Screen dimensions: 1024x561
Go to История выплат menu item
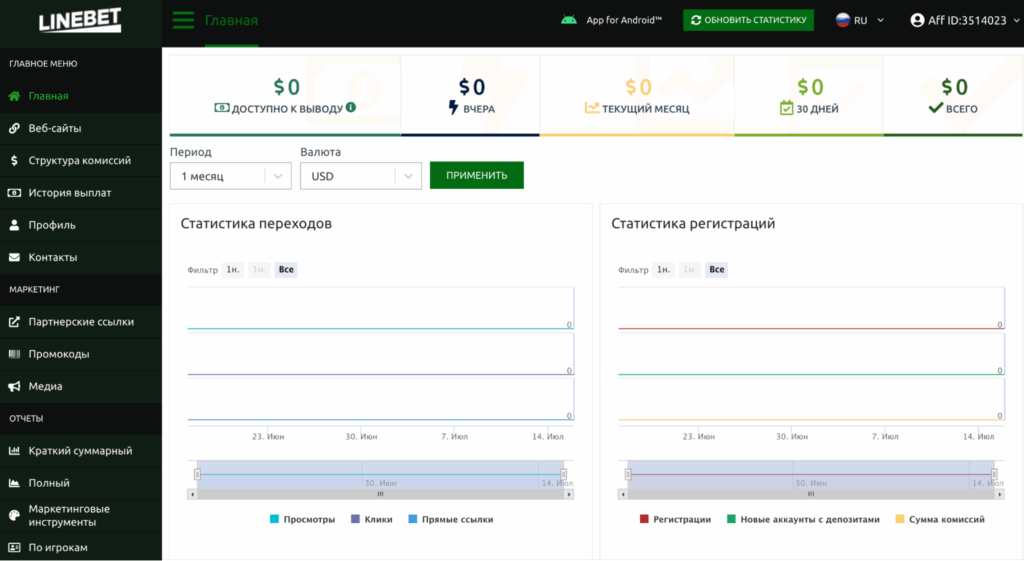point(69,193)
